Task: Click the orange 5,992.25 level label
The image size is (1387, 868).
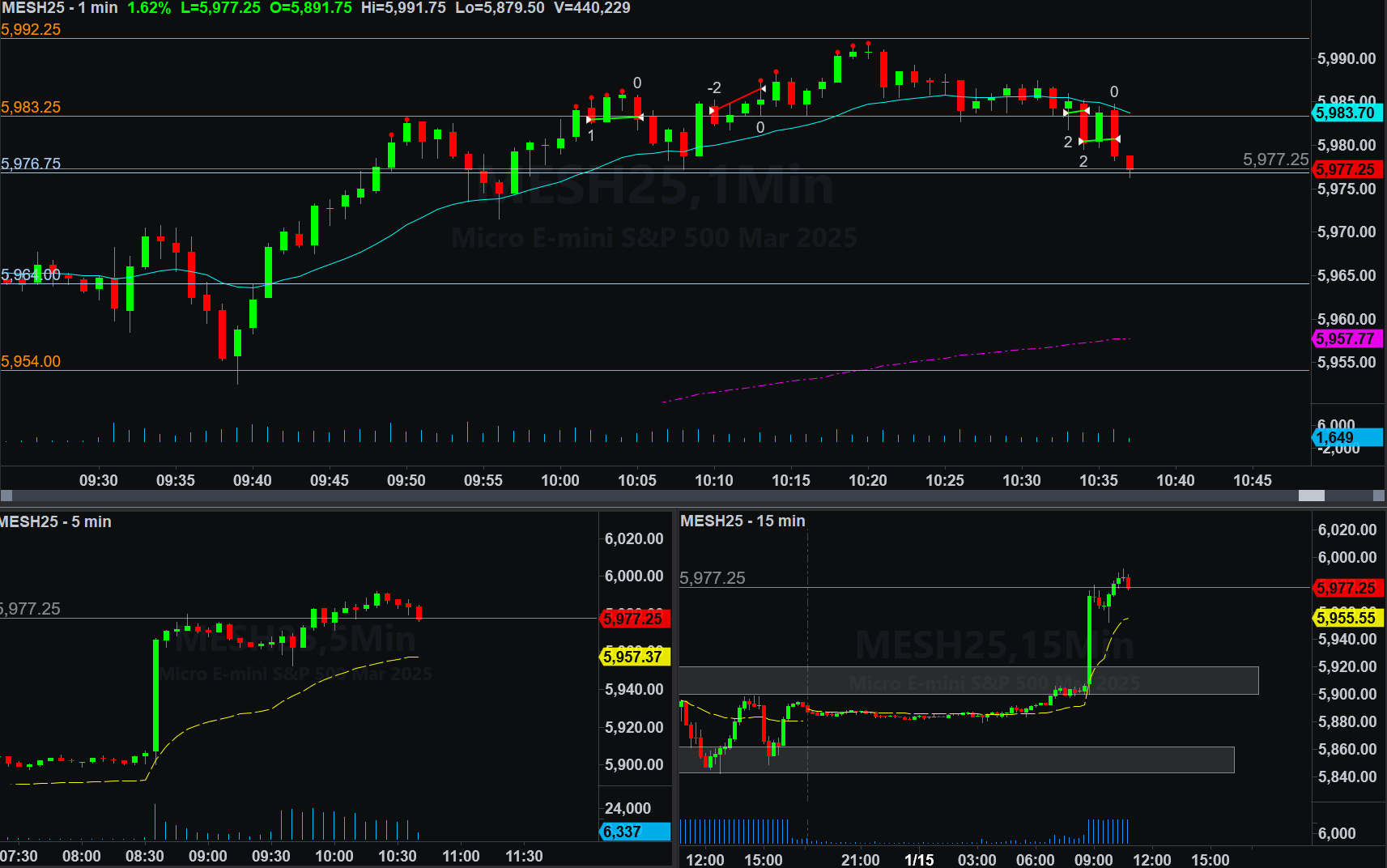Action: point(31,30)
